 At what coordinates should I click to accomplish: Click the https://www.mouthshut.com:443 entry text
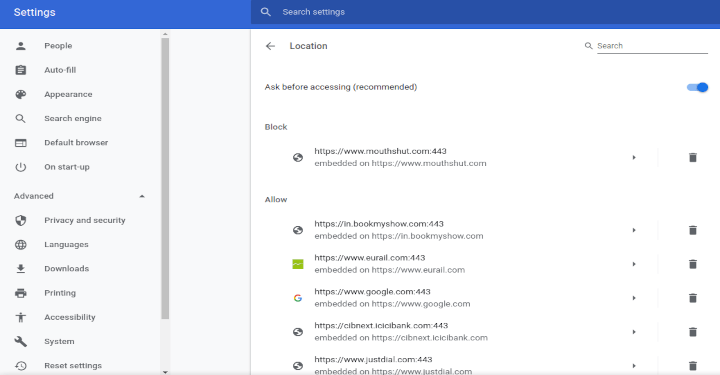coord(381,151)
